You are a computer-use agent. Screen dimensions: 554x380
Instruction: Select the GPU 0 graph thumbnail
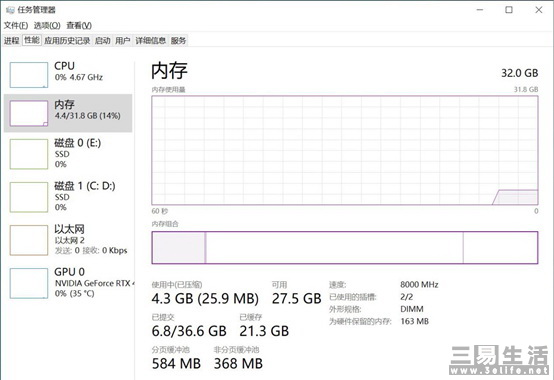pyautogui.click(x=29, y=283)
